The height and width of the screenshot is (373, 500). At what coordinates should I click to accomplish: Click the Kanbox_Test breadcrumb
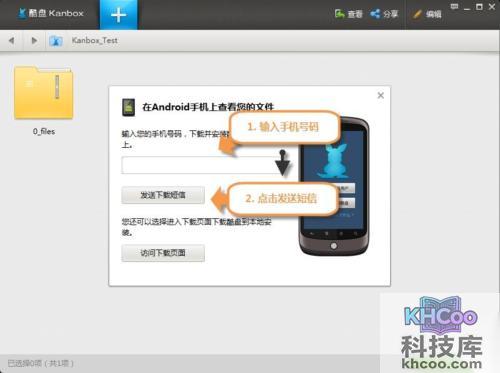[95, 40]
